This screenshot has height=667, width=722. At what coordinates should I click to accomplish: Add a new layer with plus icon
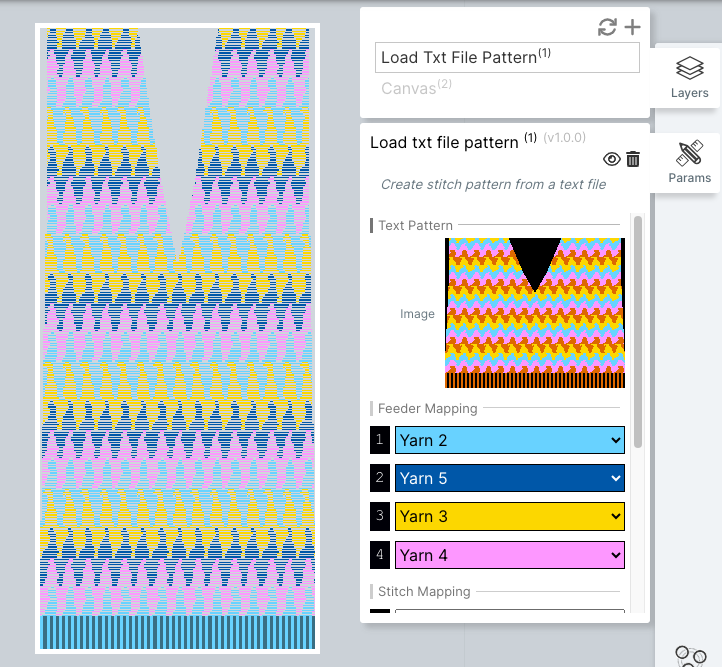coord(632,27)
